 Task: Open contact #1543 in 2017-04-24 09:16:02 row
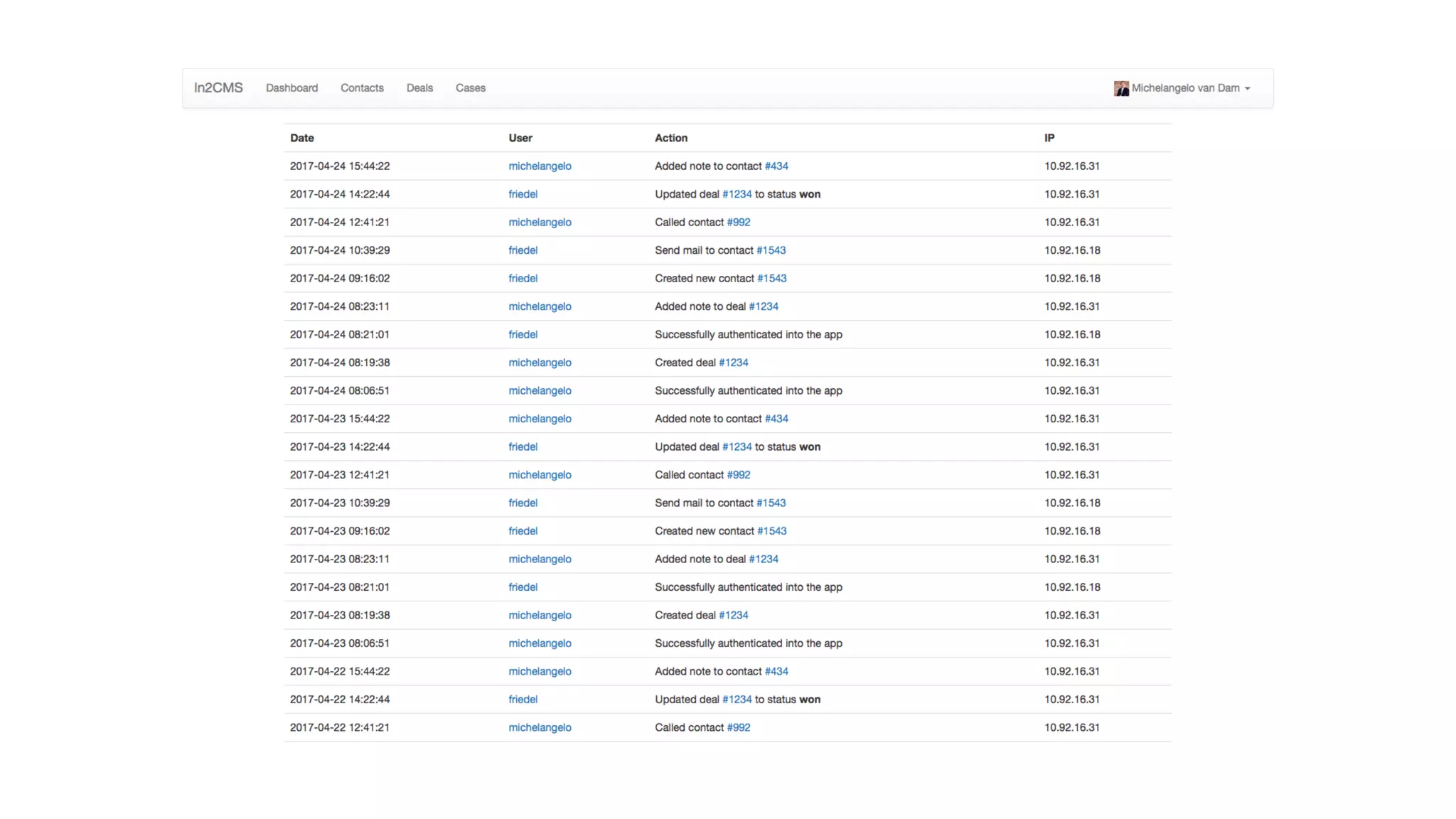[771, 279]
